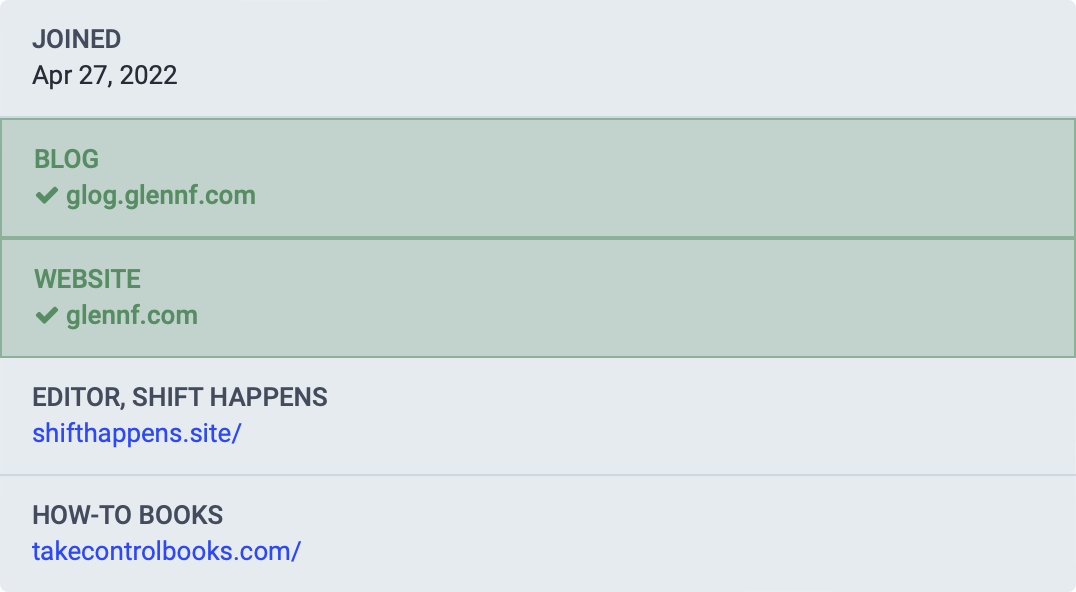Open the shifthappens.site link
This screenshot has height=592, width=1076.
[136, 434]
